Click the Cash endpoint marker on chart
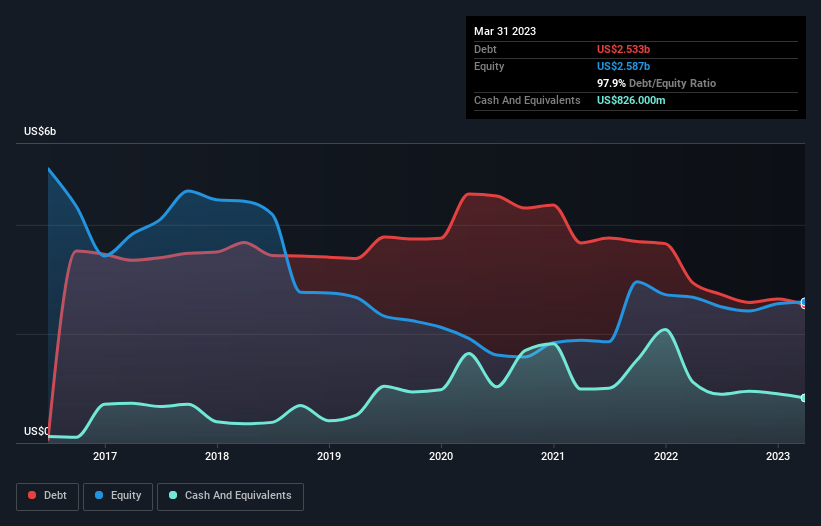The image size is (821, 526). (804, 398)
